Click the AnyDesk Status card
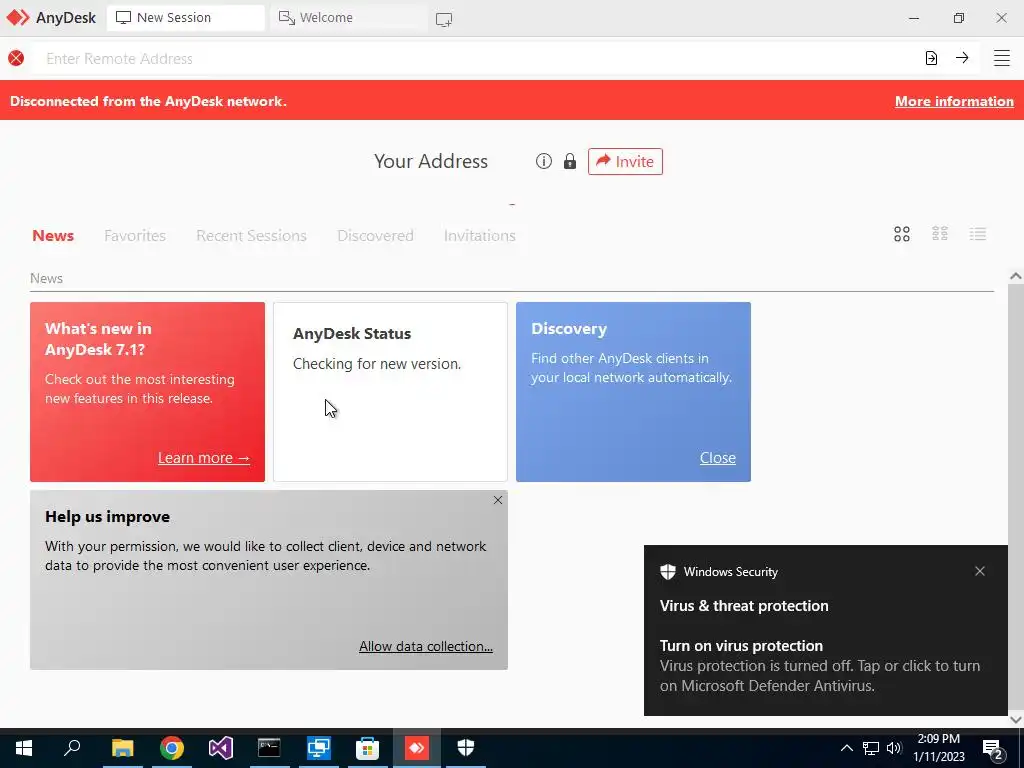Image resolution: width=1024 pixels, height=768 pixels. click(x=391, y=392)
